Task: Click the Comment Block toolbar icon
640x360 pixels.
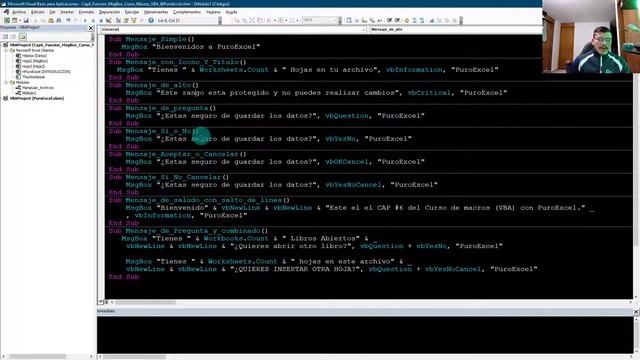Action: (414, 20)
